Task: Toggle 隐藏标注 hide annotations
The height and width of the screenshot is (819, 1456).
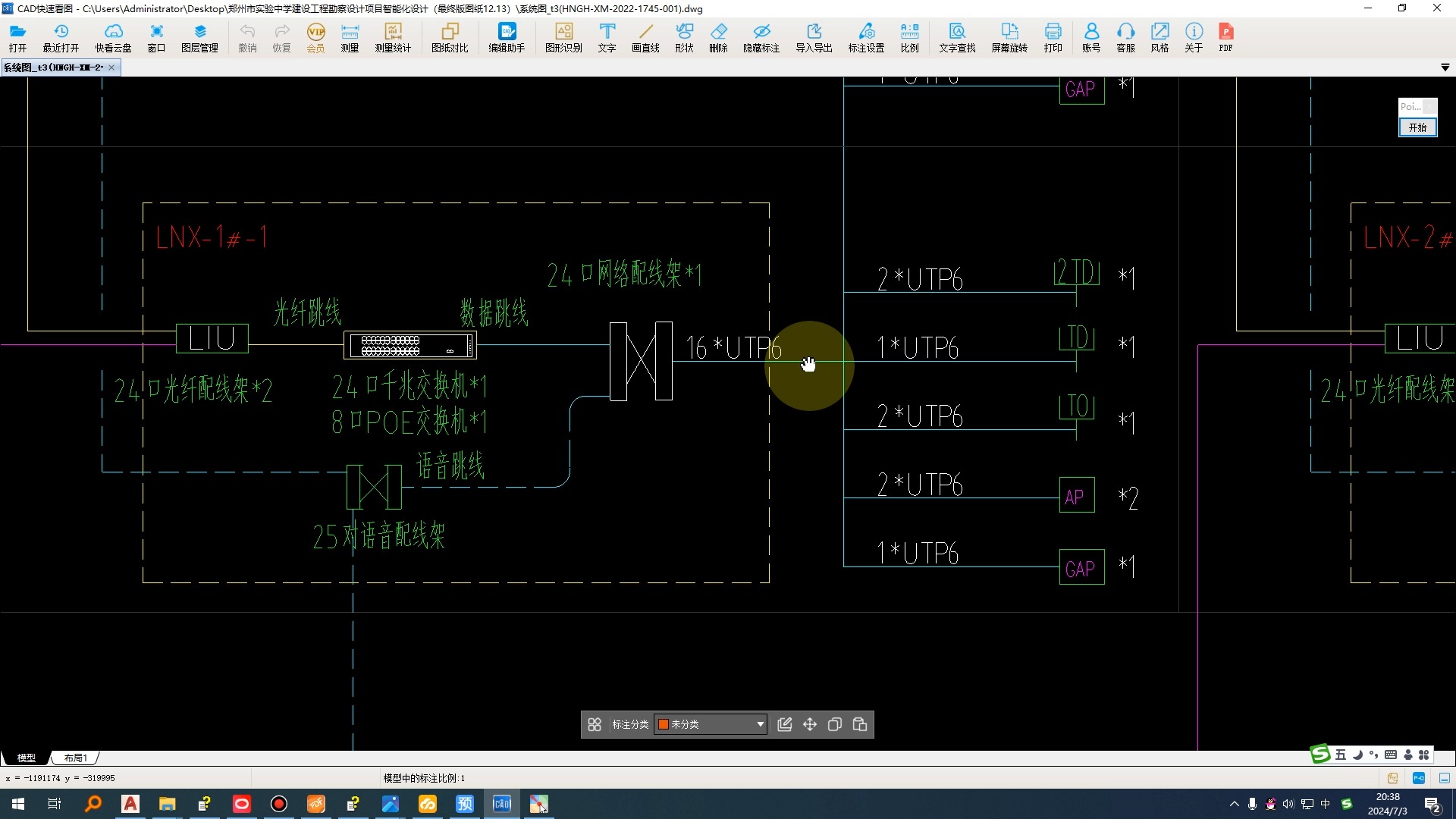Action: [x=761, y=37]
